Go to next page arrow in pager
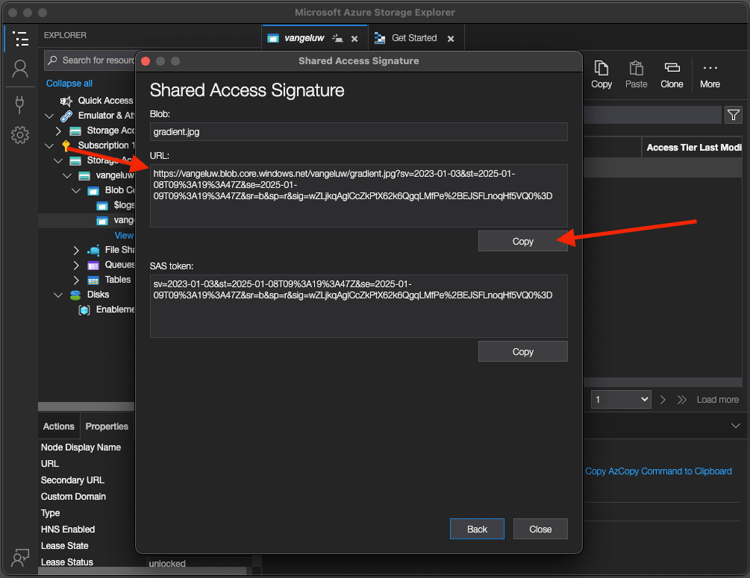The image size is (750, 578). 662,400
